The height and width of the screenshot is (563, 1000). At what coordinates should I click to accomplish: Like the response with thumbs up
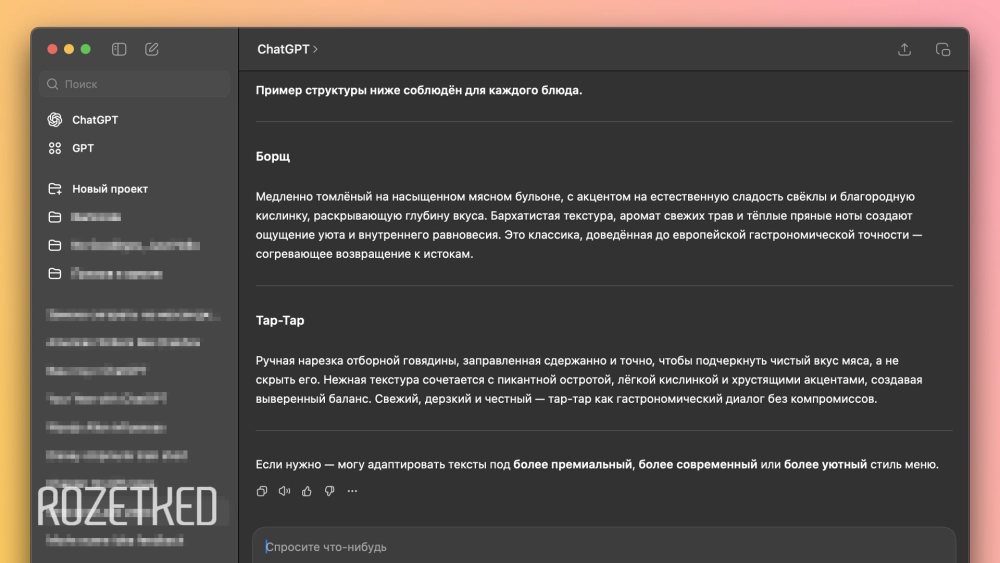tap(307, 491)
